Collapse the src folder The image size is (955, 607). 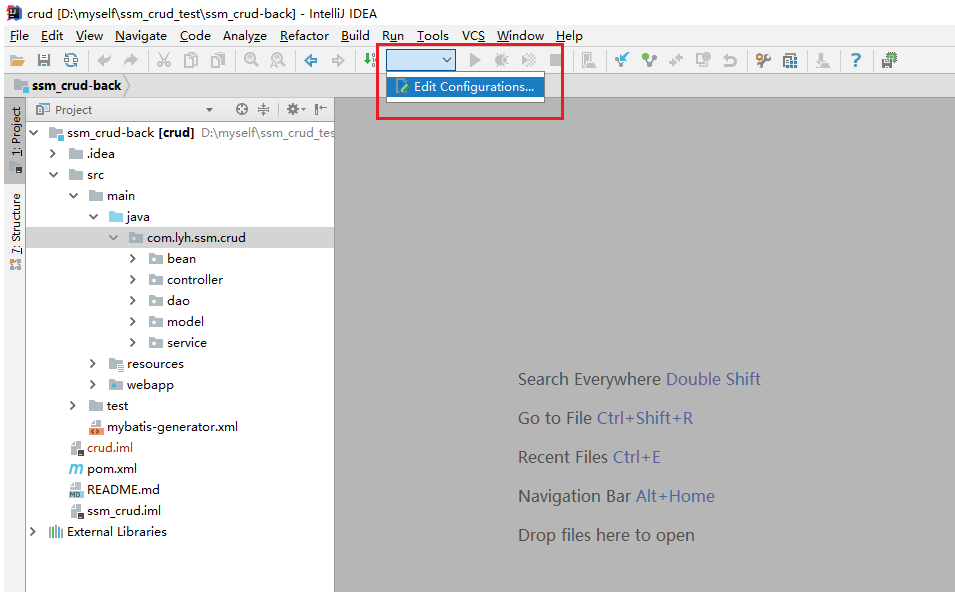click(54, 175)
